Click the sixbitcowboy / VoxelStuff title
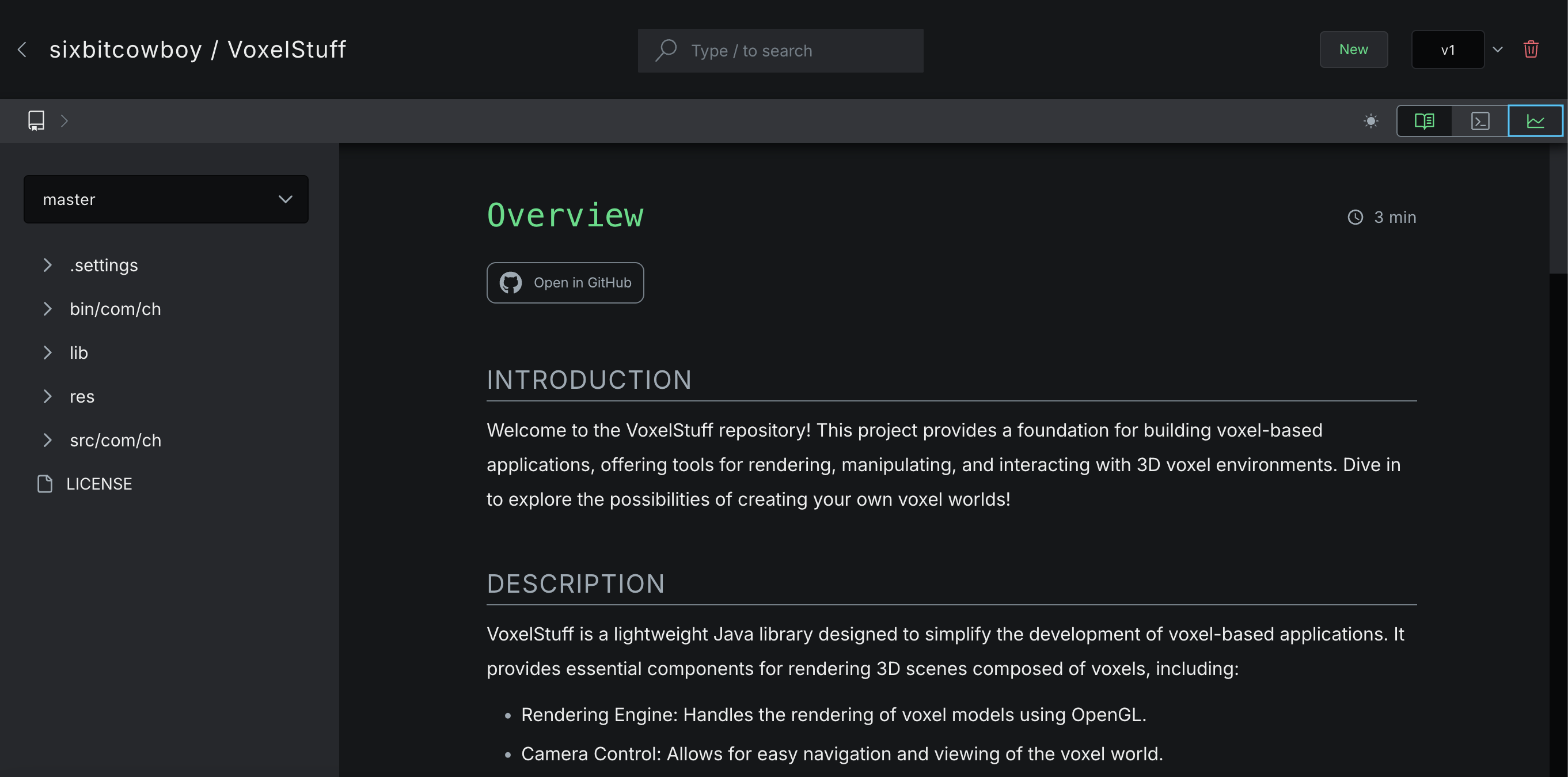 [197, 50]
